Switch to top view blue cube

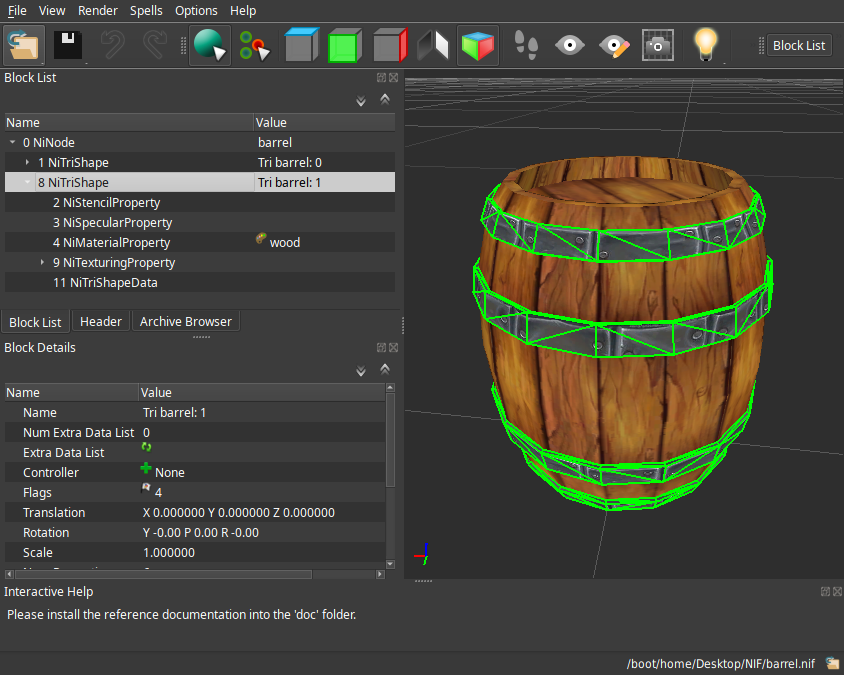point(301,45)
